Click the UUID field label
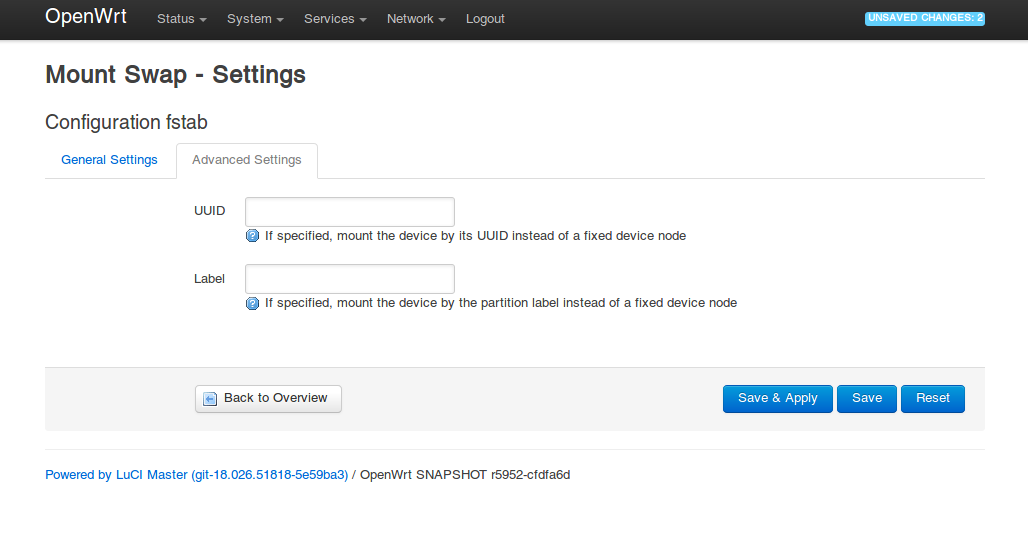The width and height of the screenshot is (1028, 546). [x=210, y=211]
